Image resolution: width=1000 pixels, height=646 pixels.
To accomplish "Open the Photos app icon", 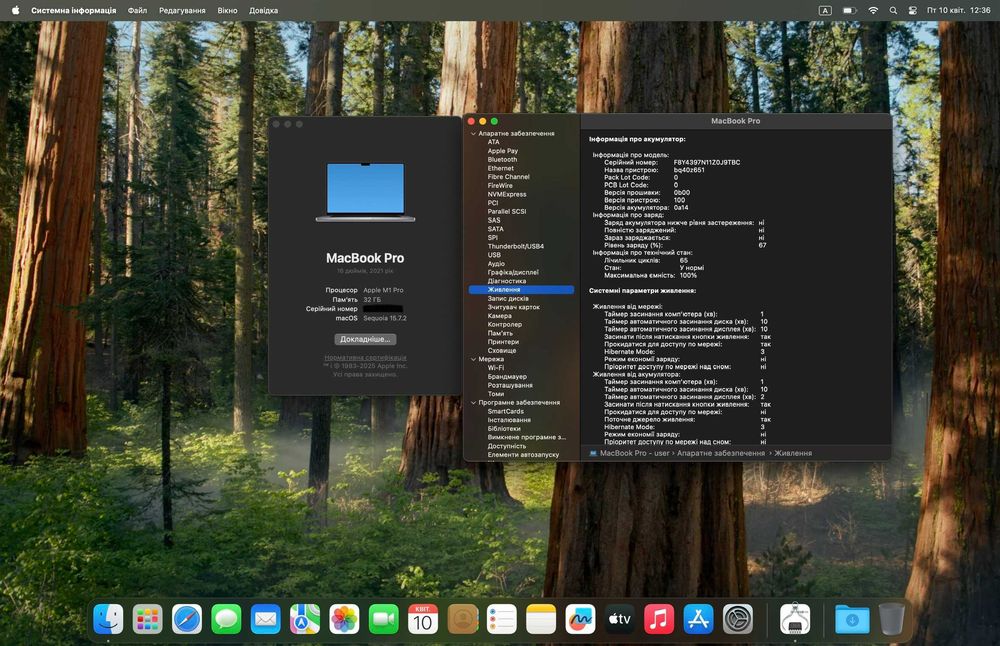I will pyautogui.click(x=344, y=619).
